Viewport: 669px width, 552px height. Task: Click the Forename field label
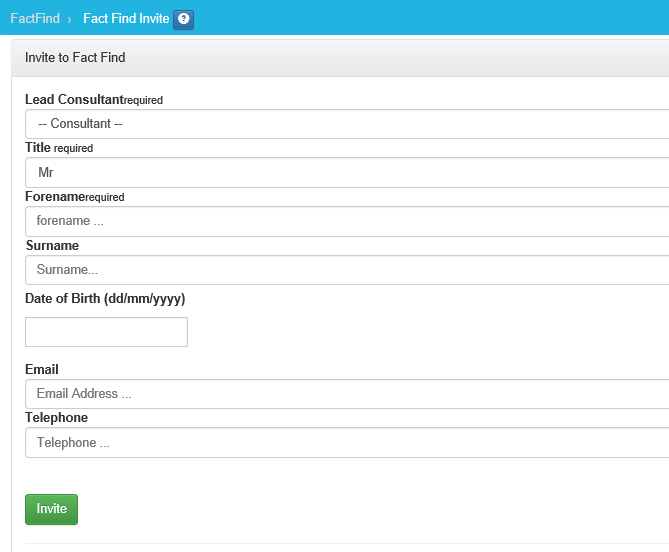(x=55, y=197)
